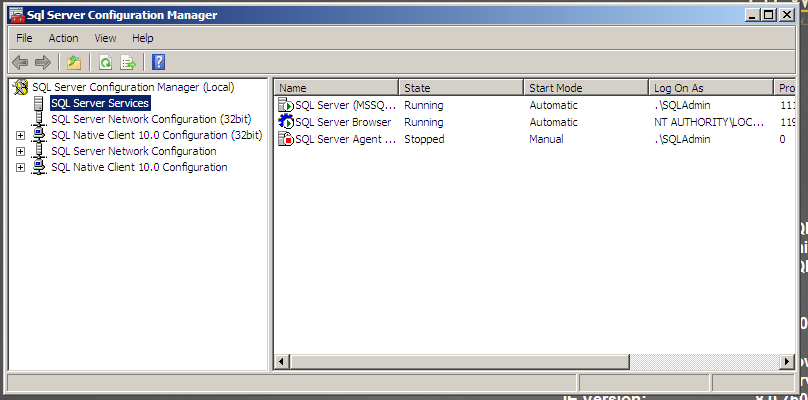Expand SQL Native Client 10.0 Configuration (32bit)

coord(20,136)
